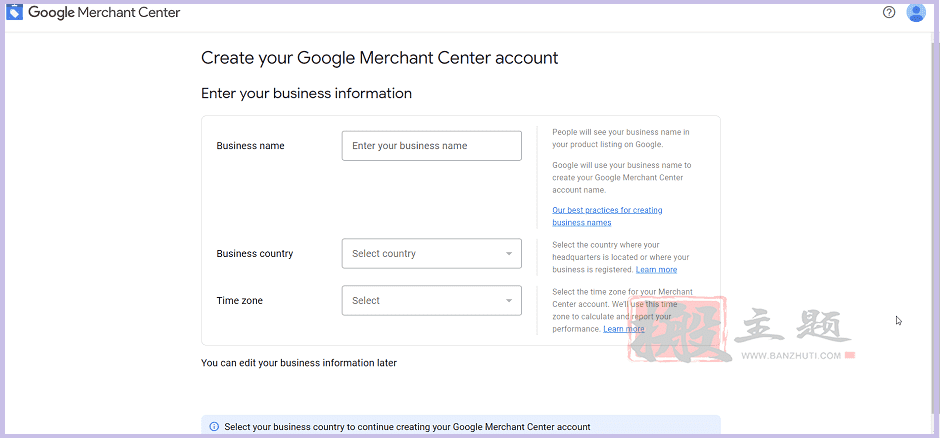
Task: Click the 'Business country' field label
Action: coord(255,254)
